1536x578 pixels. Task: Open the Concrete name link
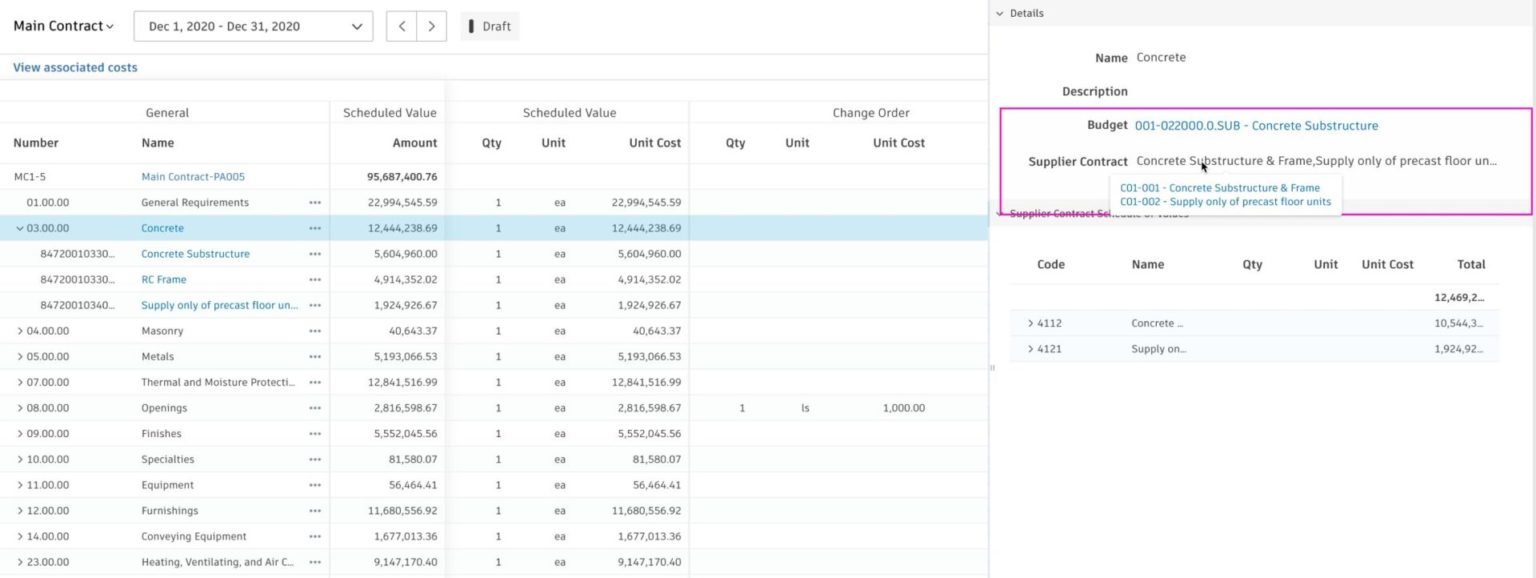click(x=162, y=228)
